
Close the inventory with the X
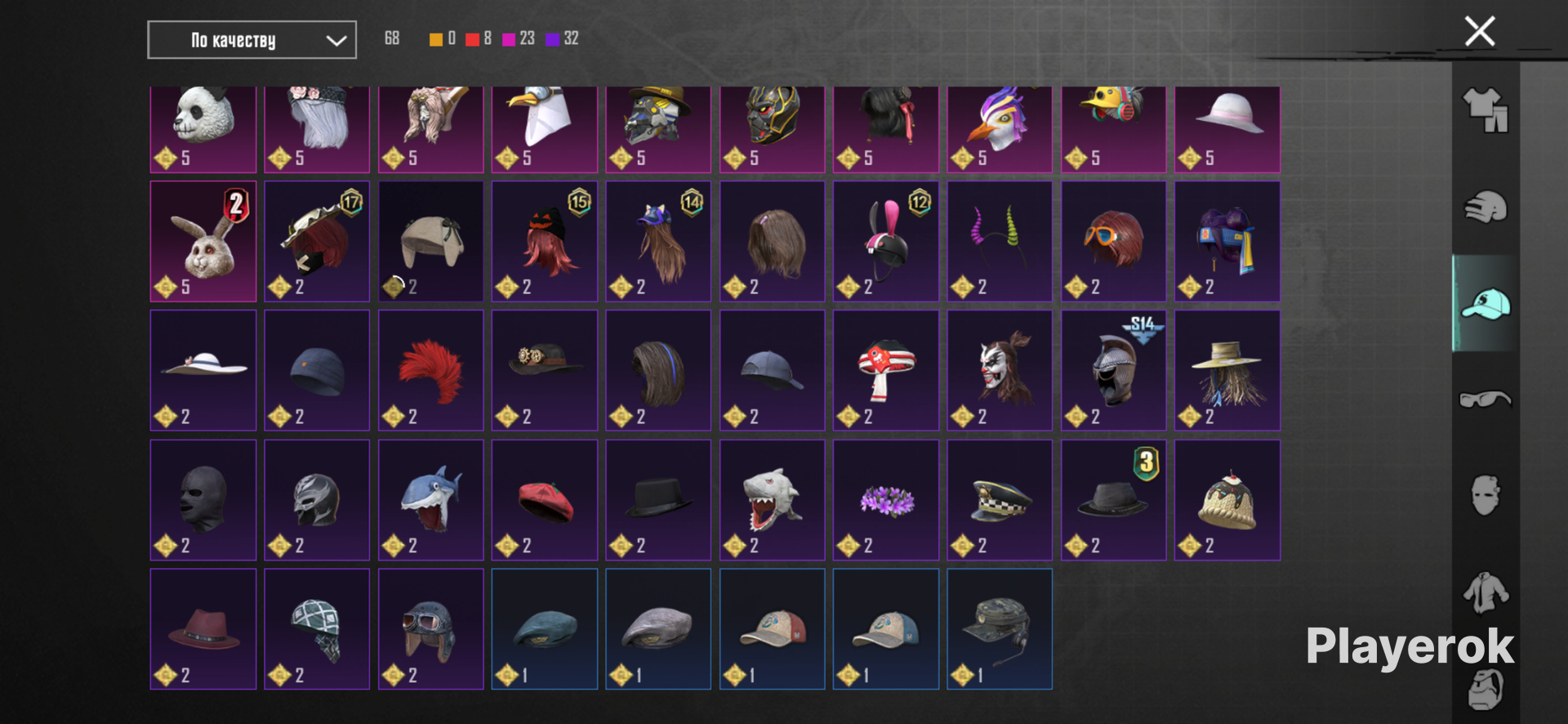point(1480,31)
